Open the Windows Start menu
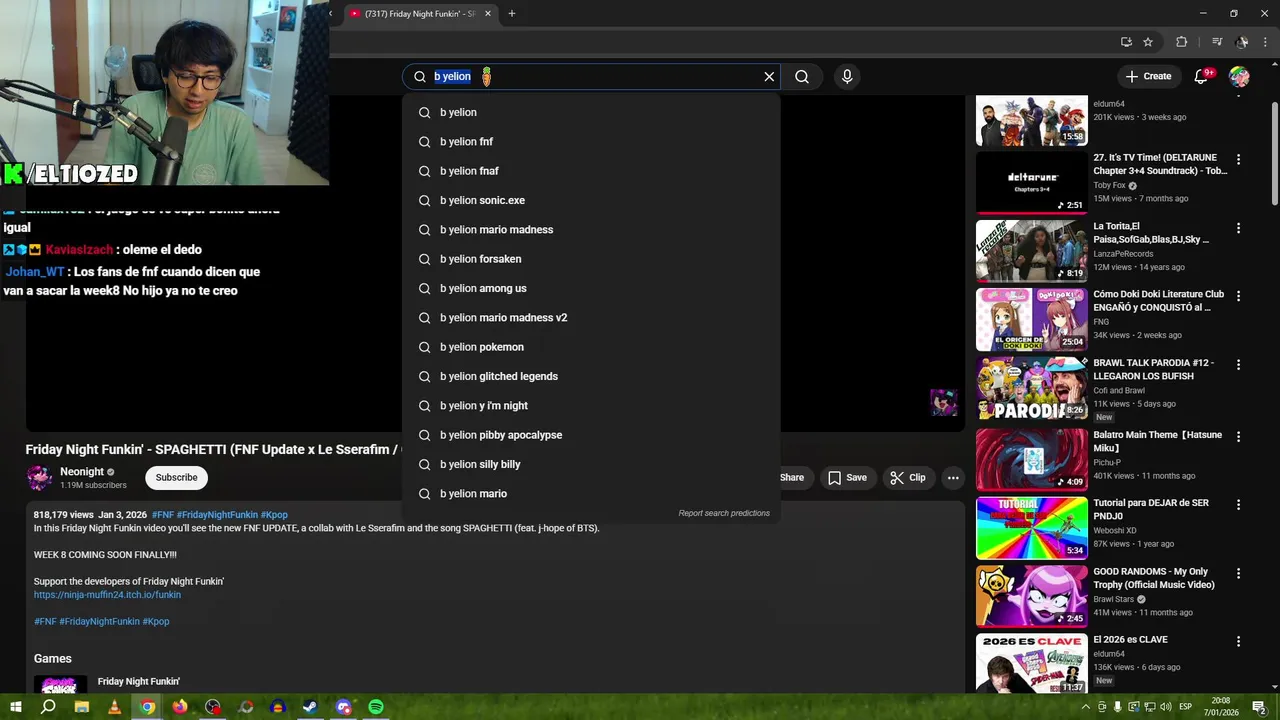Screen dimensions: 1280x720 [14, 707]
